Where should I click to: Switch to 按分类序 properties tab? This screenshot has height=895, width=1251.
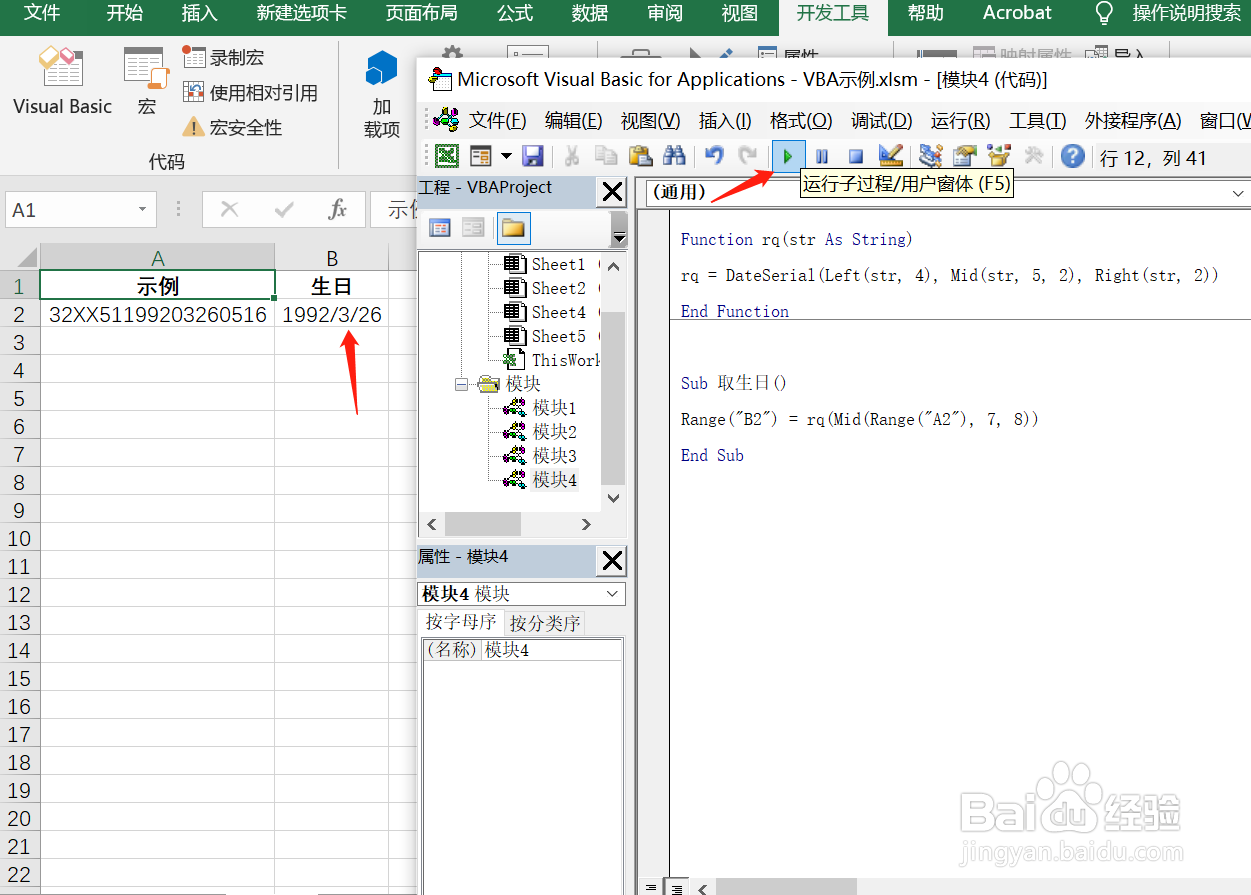click(x=545, y=623)
